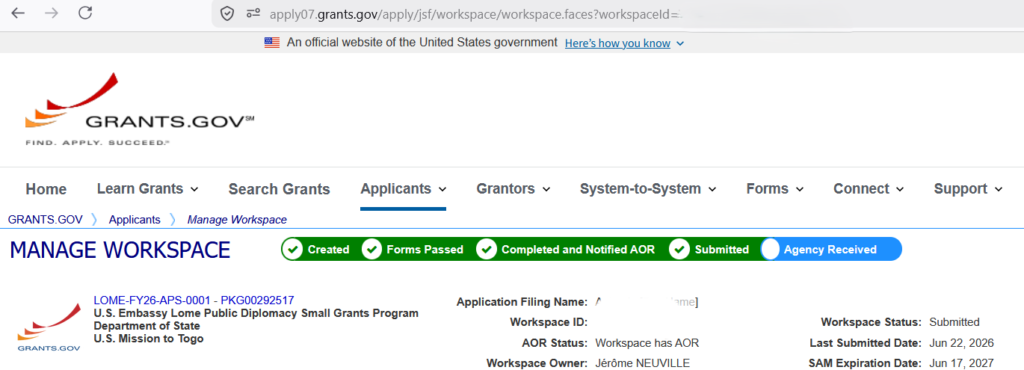This screenshot has width=1024, height=370.
Task: Click the browser forward arrow
Action: (52, 13)
